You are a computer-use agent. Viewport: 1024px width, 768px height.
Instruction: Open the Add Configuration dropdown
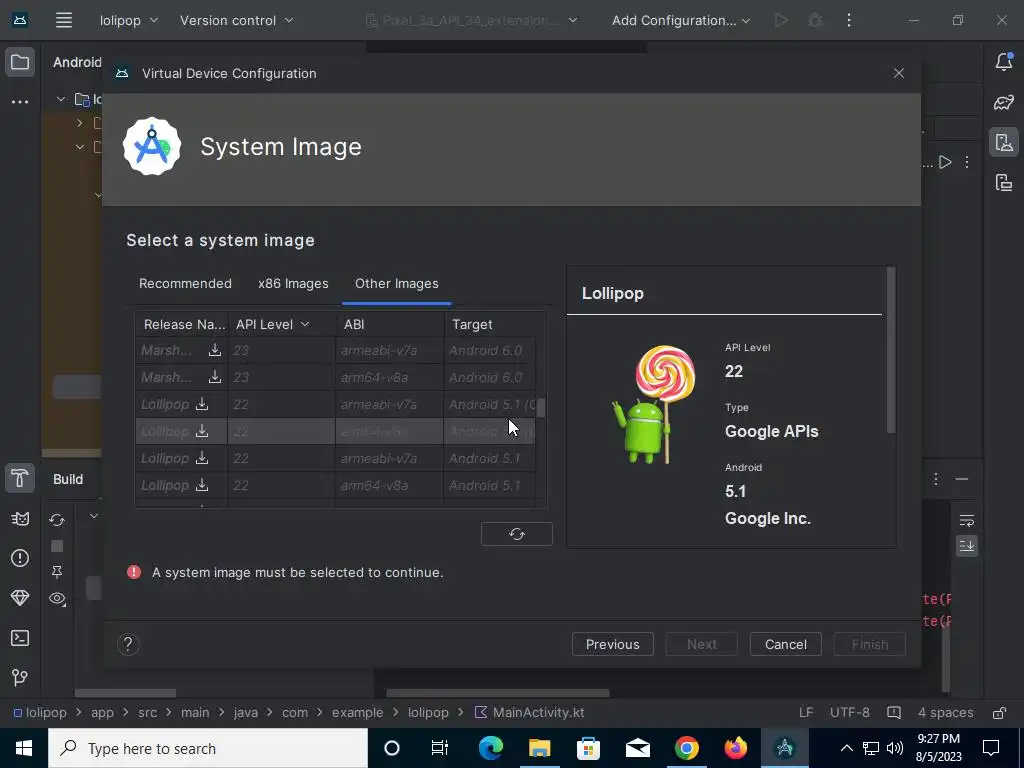coord(680,20)
